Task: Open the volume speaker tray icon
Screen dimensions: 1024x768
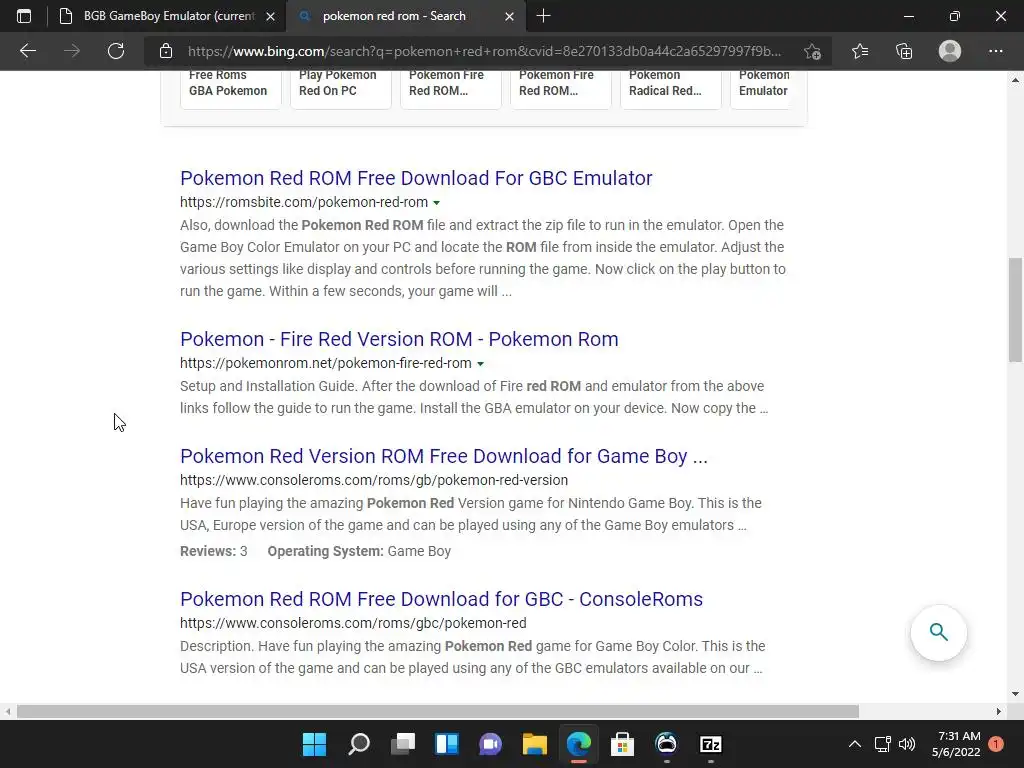Action: 907,744
